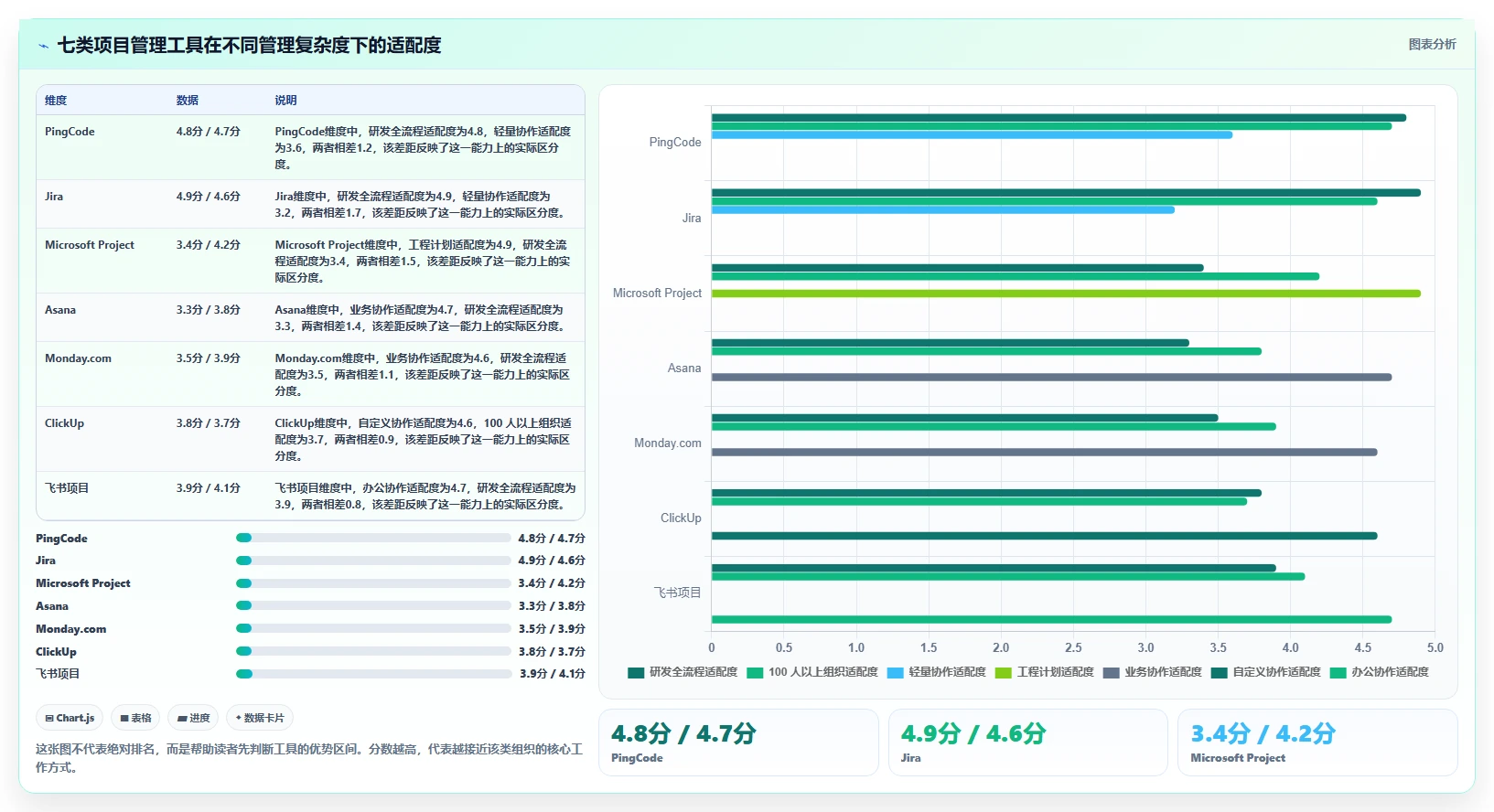Click the table value 4.9分 / 4.6分
The image size is (1494, 812).
pyautogui.click(x=209, y=197)
